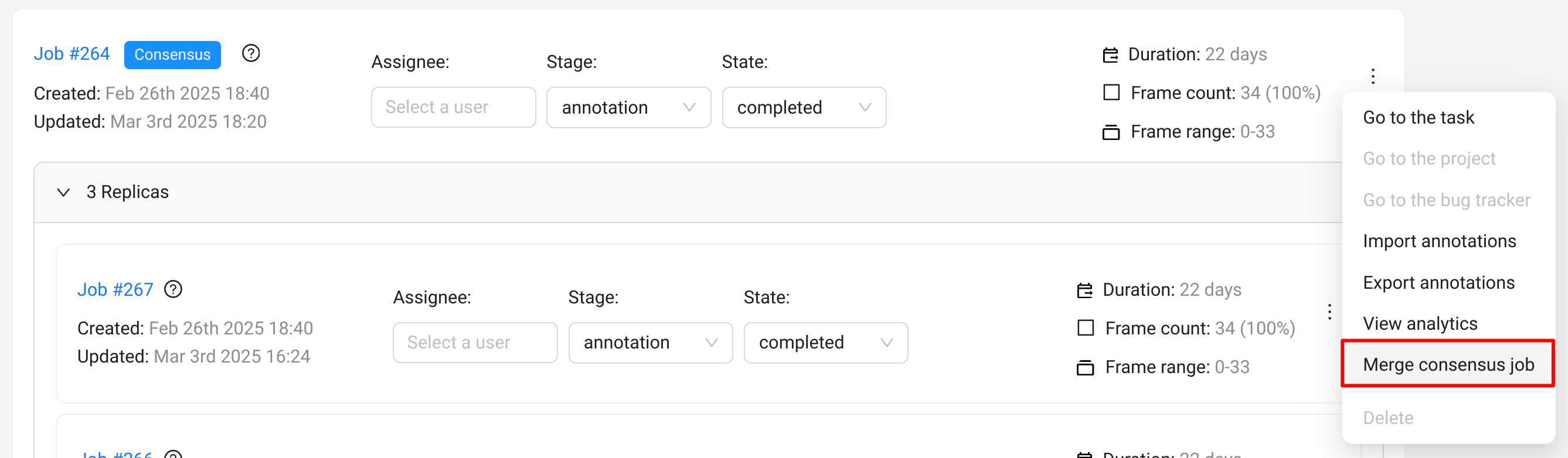Viewport: 1568px width, 458px height.
Task: Click Assignee user field for Job #264
Action: 453,108
